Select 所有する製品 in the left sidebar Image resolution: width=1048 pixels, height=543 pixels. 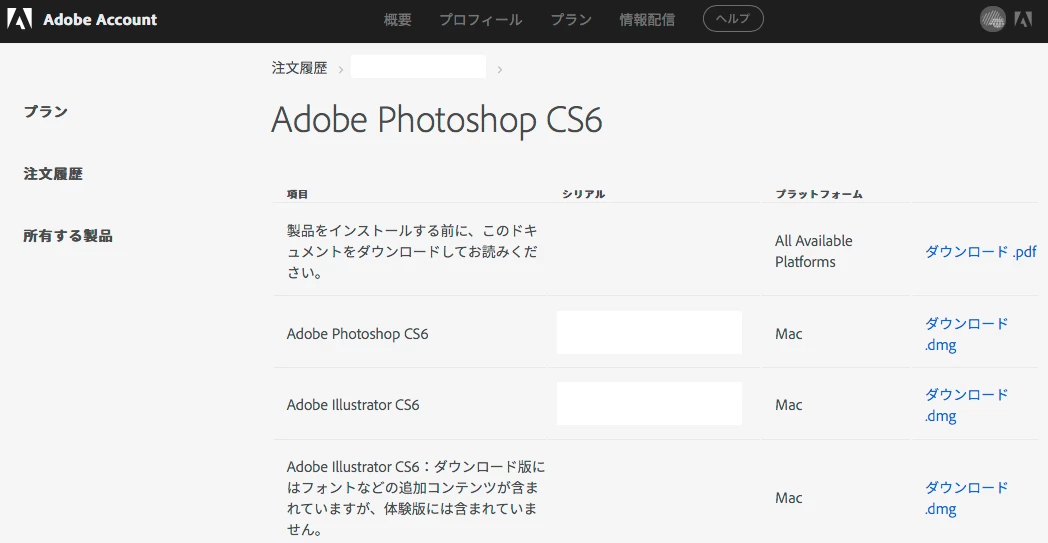coord(68,235)
